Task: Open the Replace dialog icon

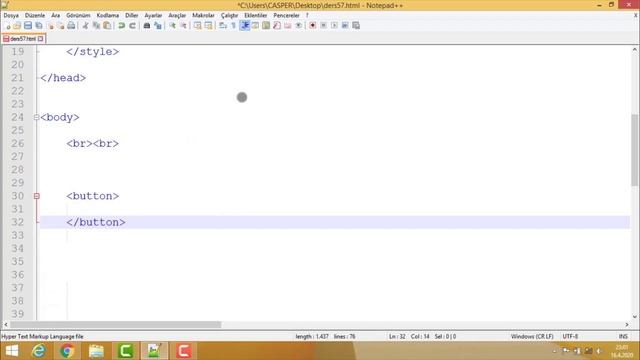Action: click(x=158, y=26)
